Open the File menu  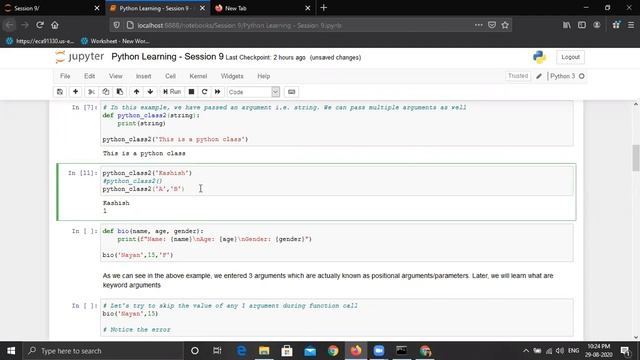[65, 76]
